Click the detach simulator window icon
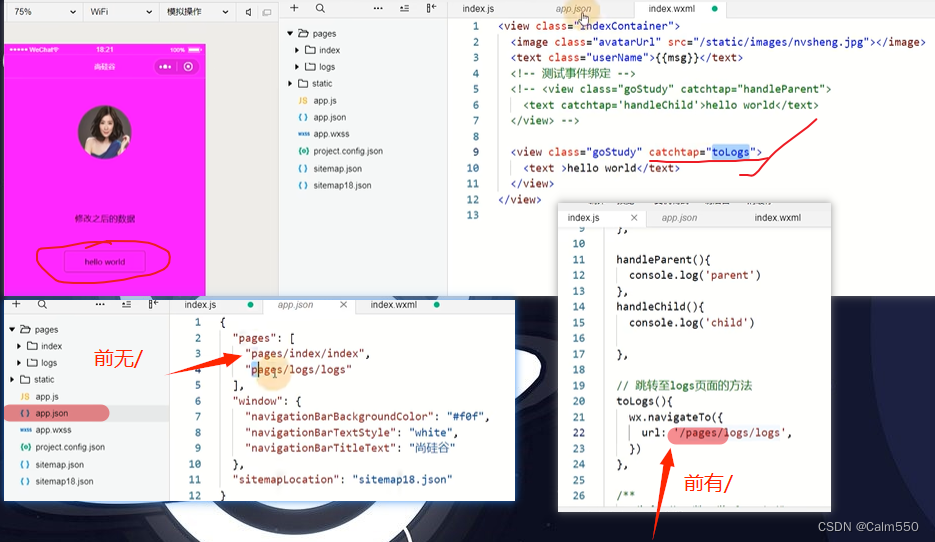Viewport: 935px width, 542px height. click(x=267, y=12)
